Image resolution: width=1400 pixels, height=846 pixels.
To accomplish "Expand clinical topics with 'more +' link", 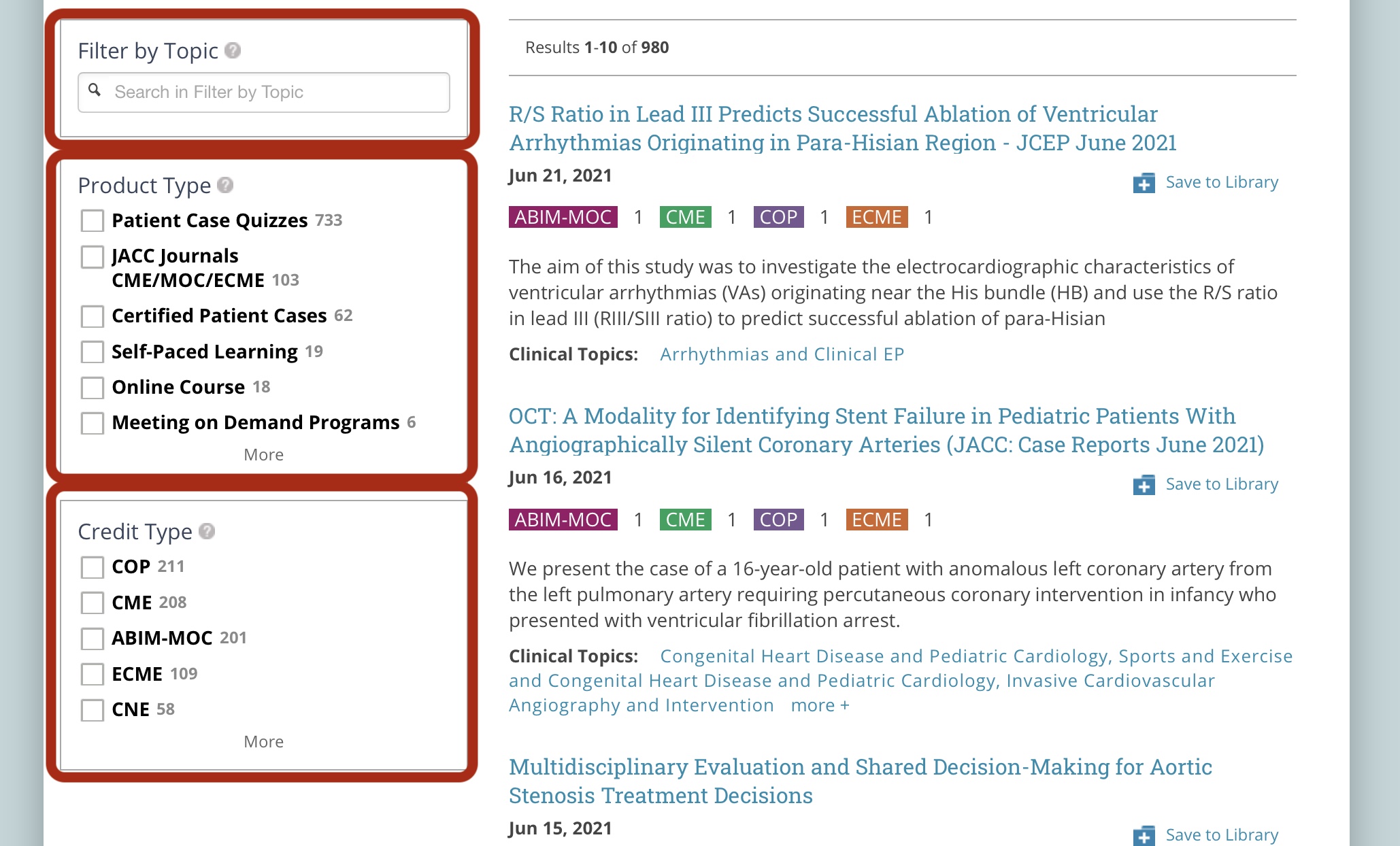I will pyautogui.click(x=820, y=705).
